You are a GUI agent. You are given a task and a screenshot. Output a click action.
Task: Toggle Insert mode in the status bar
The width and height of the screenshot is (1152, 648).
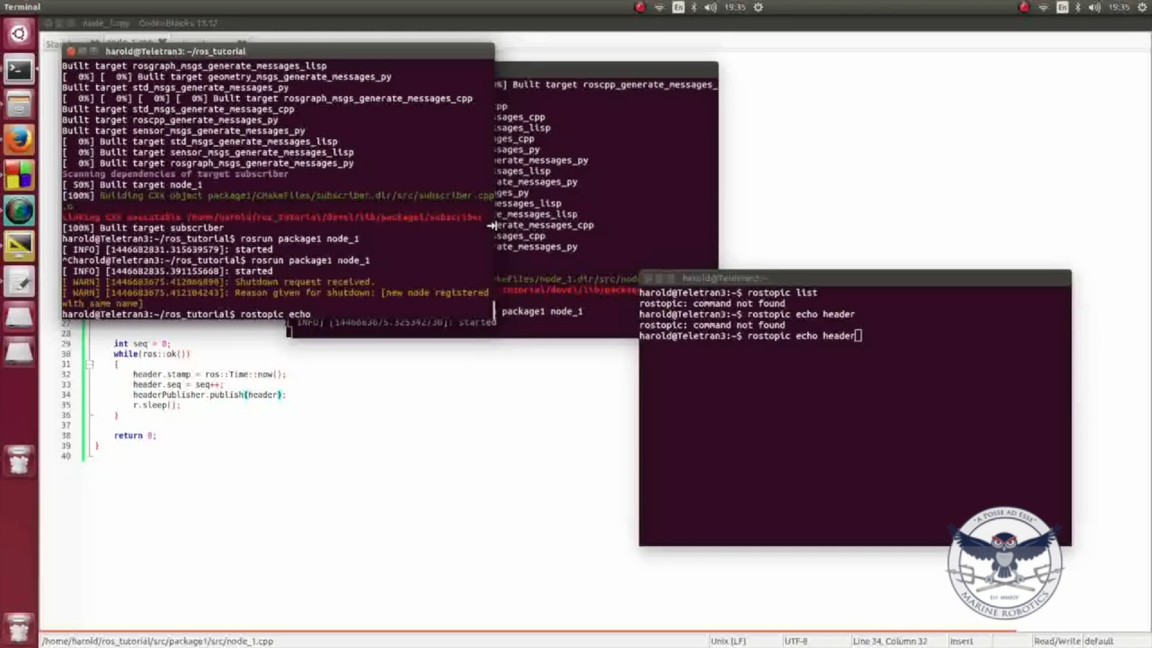(961, 641)
